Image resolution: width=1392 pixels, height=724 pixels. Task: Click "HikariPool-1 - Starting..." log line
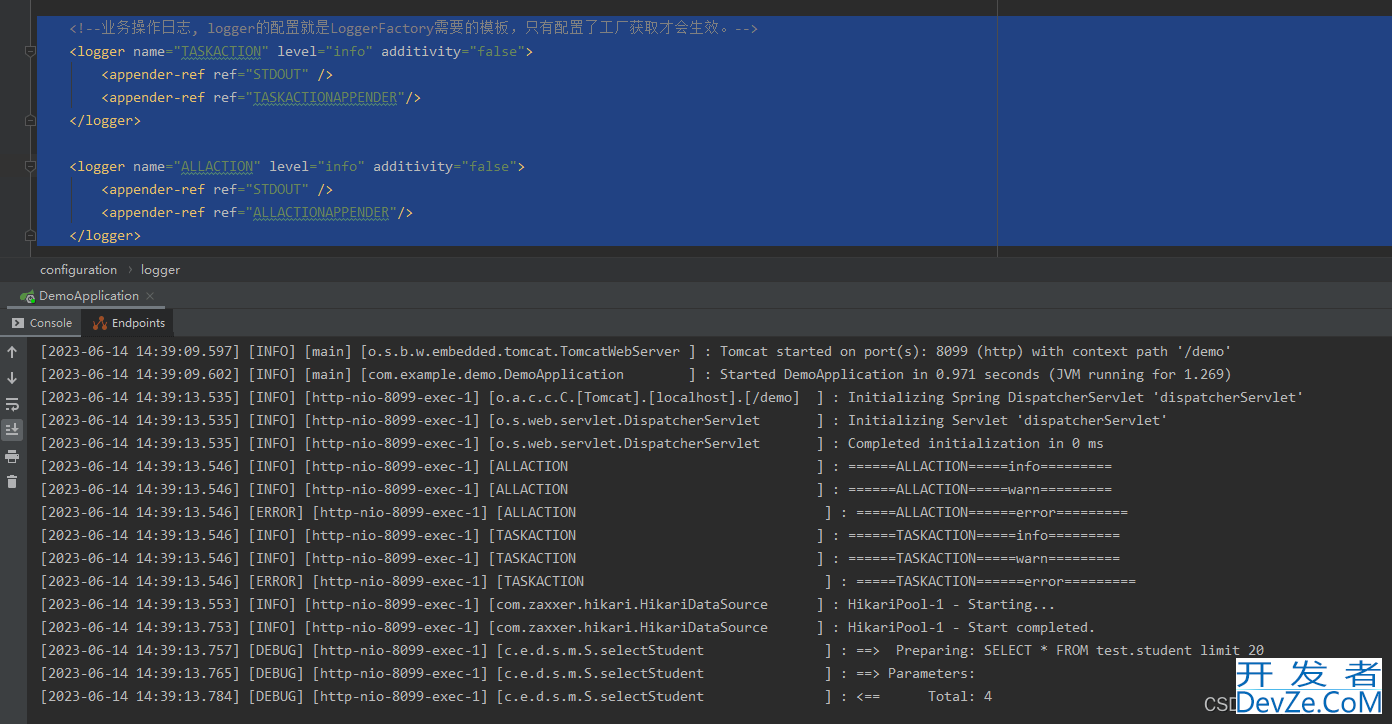click(548, 604)
